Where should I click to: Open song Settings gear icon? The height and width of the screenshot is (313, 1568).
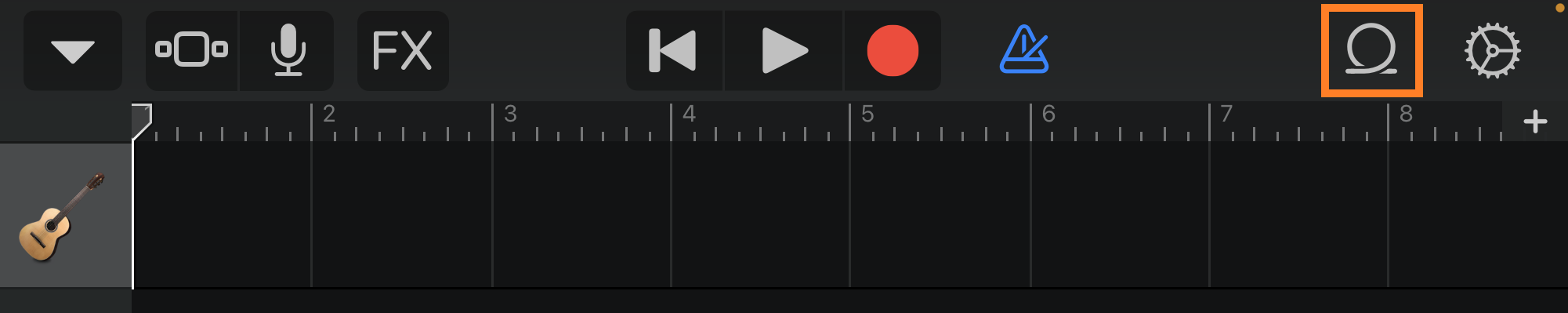[x=1493, y=51]
